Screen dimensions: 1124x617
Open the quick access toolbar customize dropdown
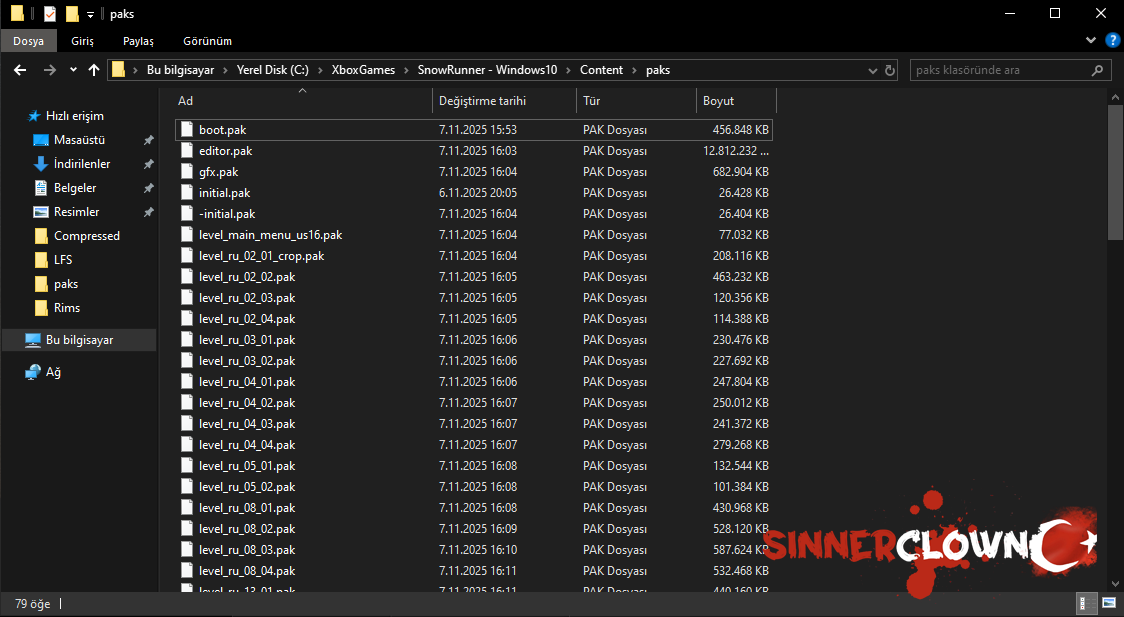click(x=90, y=14)
